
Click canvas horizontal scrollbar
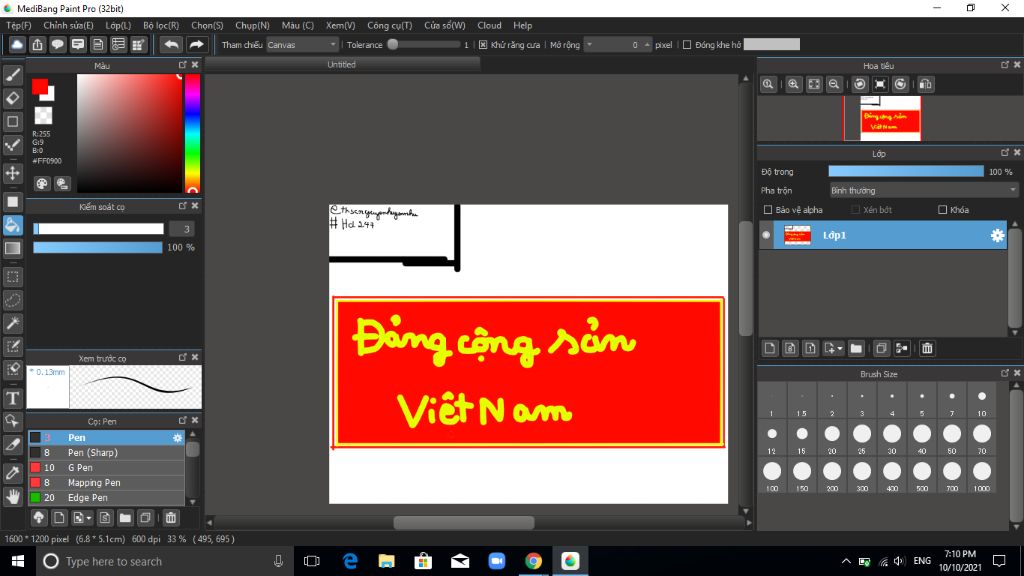pos(464,522)
